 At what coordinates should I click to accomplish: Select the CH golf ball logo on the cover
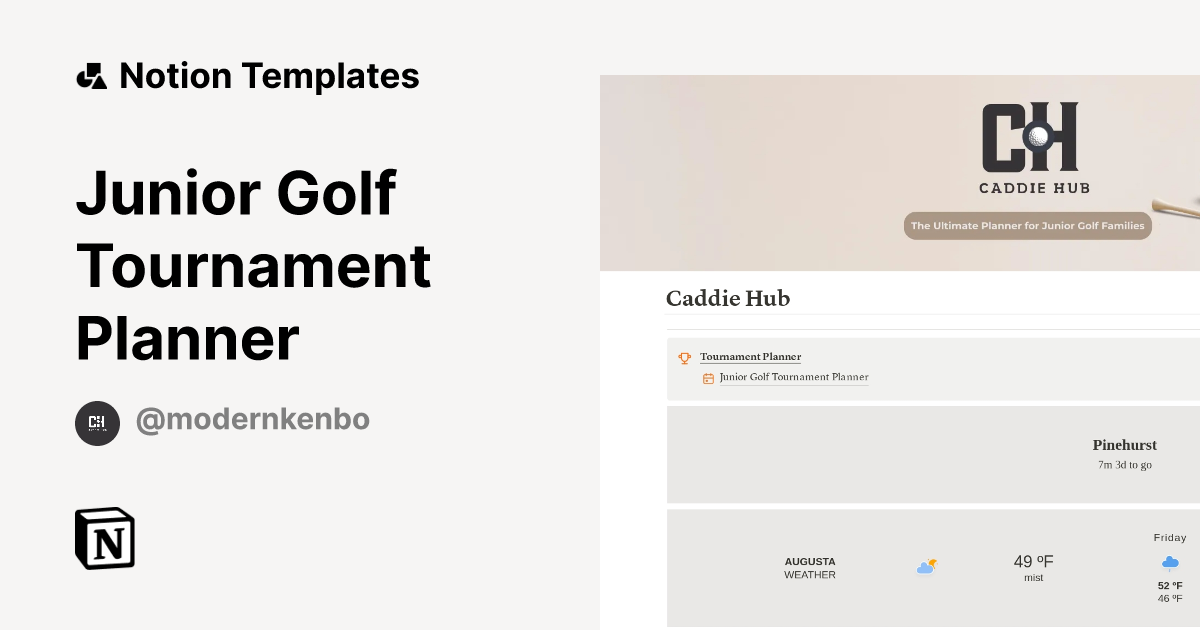tap(1034, 138)
